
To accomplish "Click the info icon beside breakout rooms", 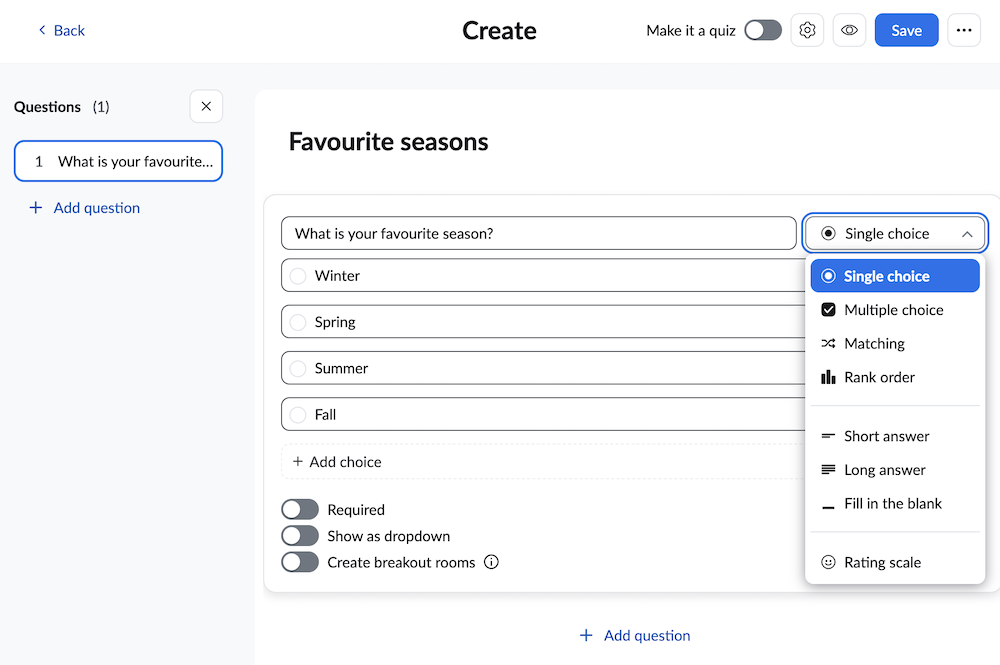I will 491,562.
